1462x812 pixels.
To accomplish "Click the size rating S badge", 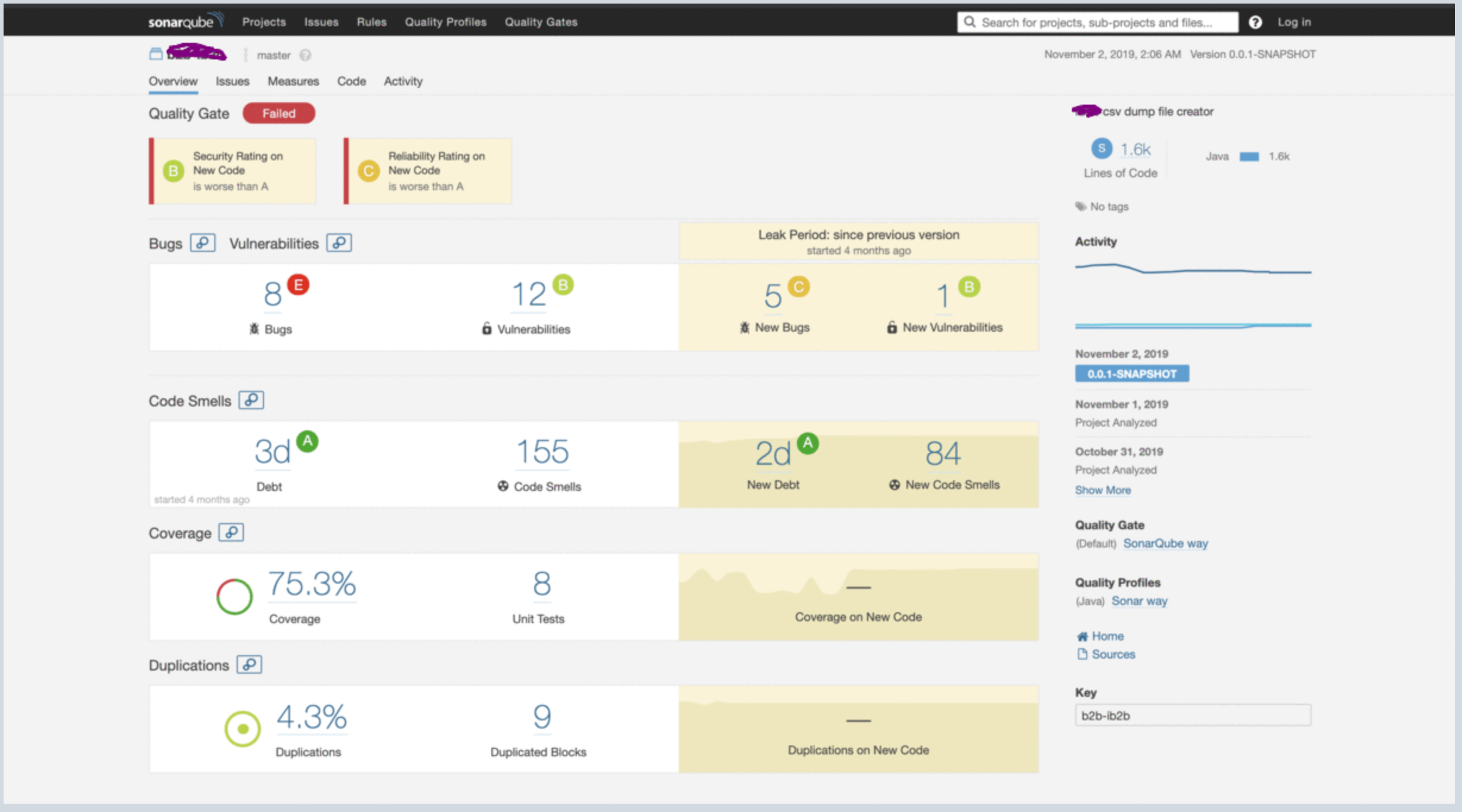I will coord(1102,149).
